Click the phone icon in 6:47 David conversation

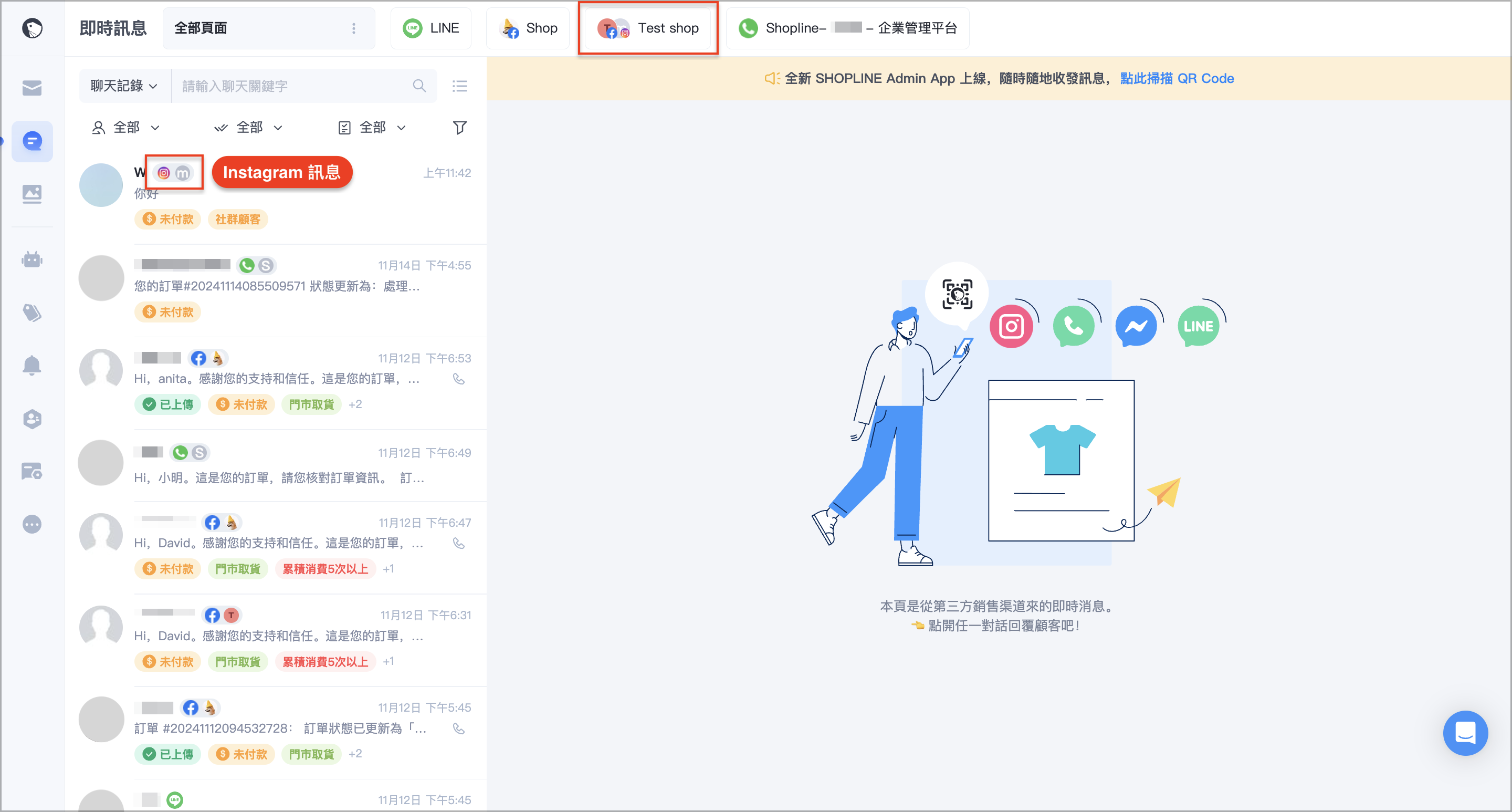point(459,543)
